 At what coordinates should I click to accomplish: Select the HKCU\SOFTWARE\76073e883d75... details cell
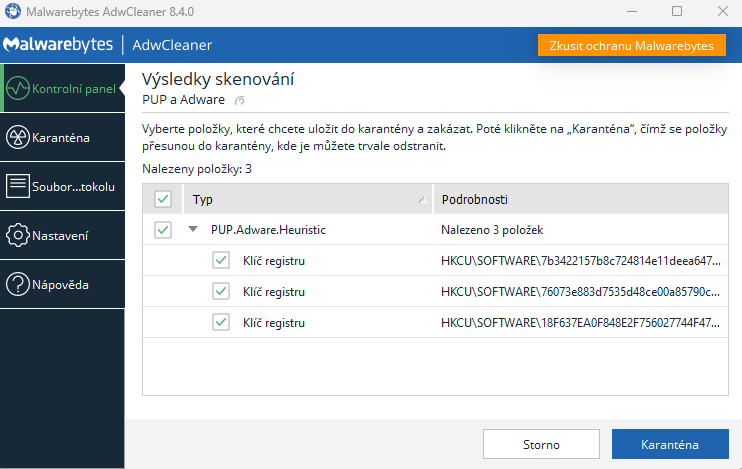[x=581, y=292]
